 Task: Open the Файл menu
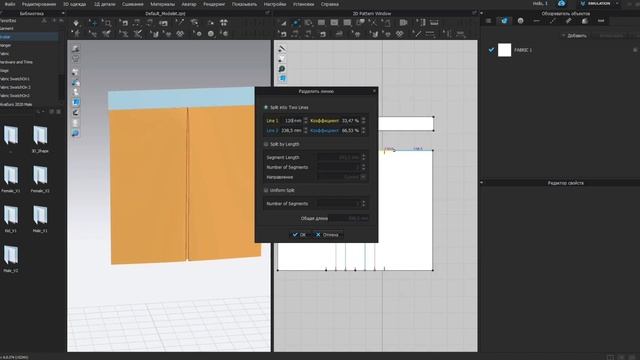click(x=9, y=4)
